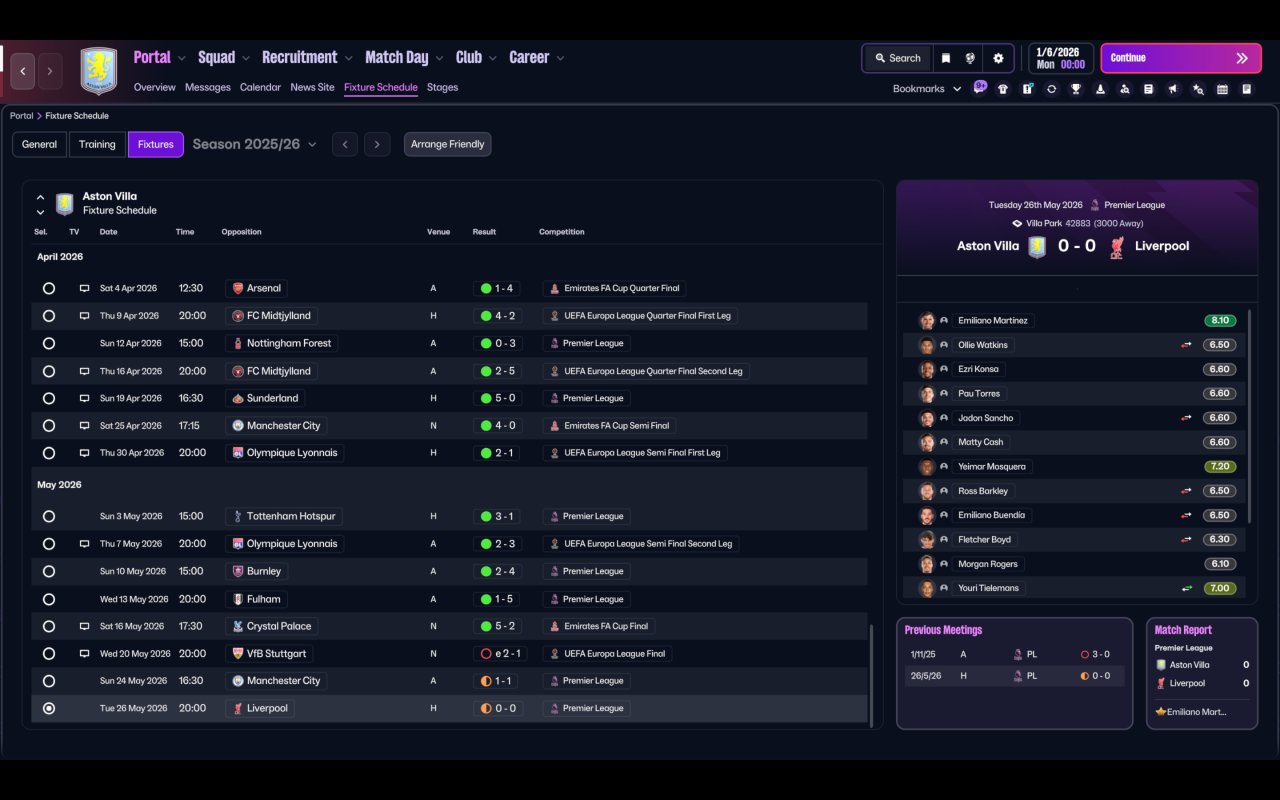The image size is (1280, 800).
Task: Open the shirt bookmark icon
Action: pyautogui.click(x=1003, y=89)
